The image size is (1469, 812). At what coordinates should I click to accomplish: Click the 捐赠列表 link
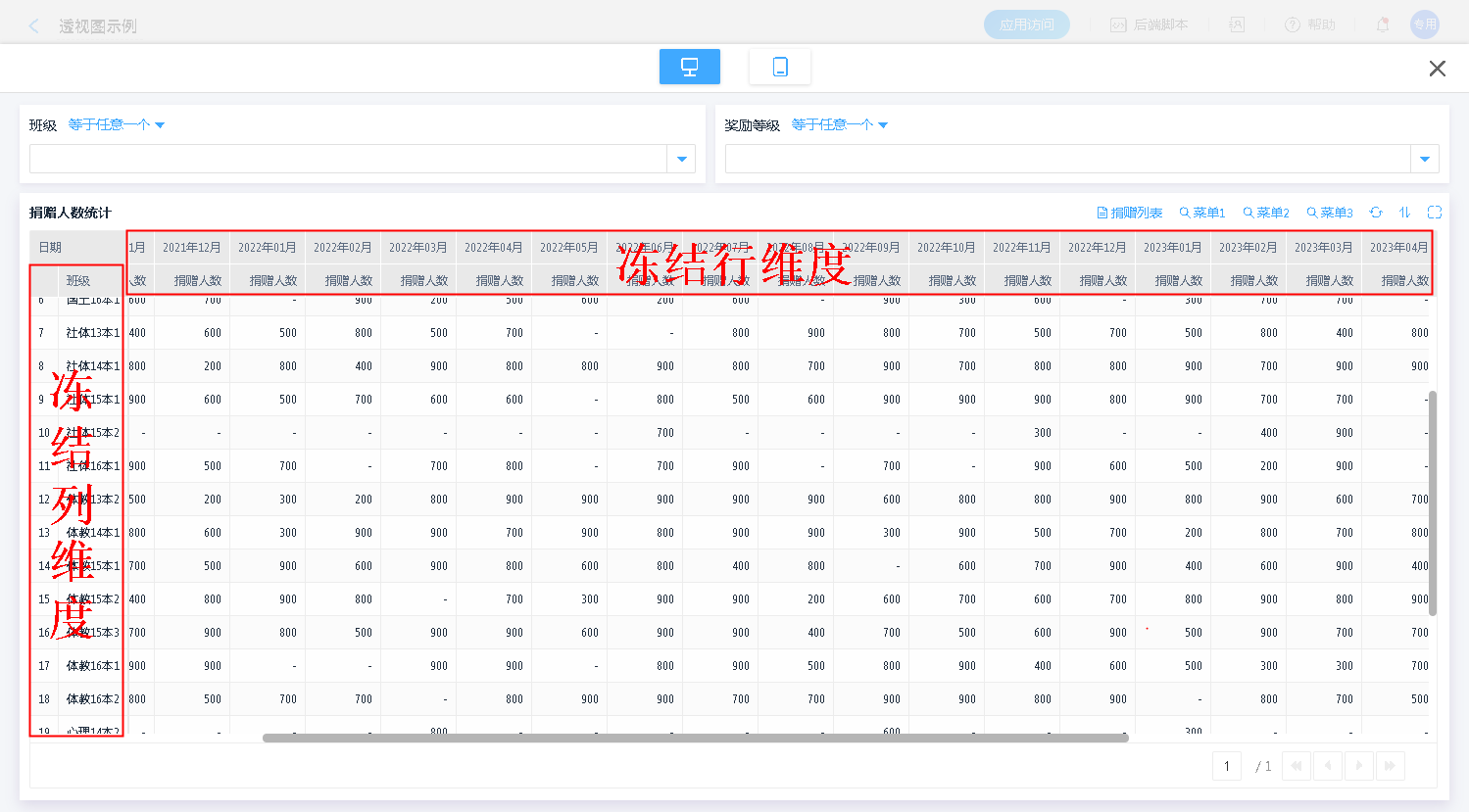[1130, 213]
